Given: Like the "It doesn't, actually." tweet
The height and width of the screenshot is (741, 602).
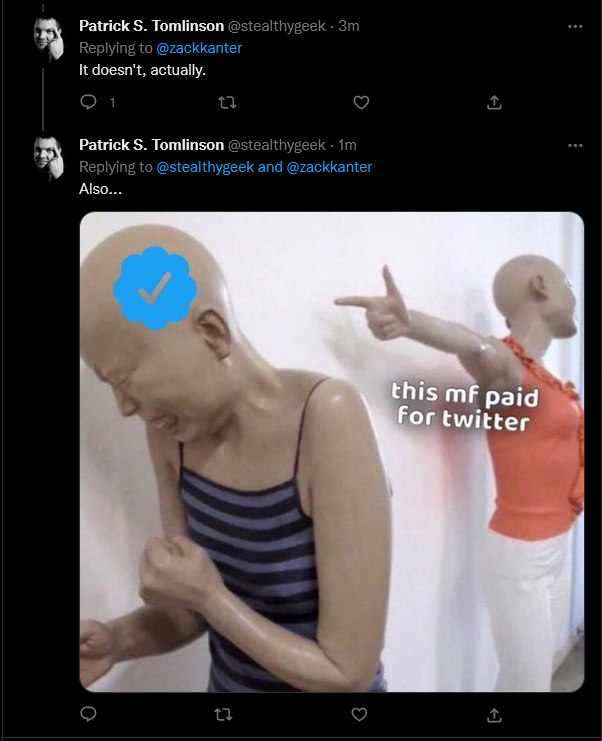Looking at the screenshot, I should tap(361, 103).
